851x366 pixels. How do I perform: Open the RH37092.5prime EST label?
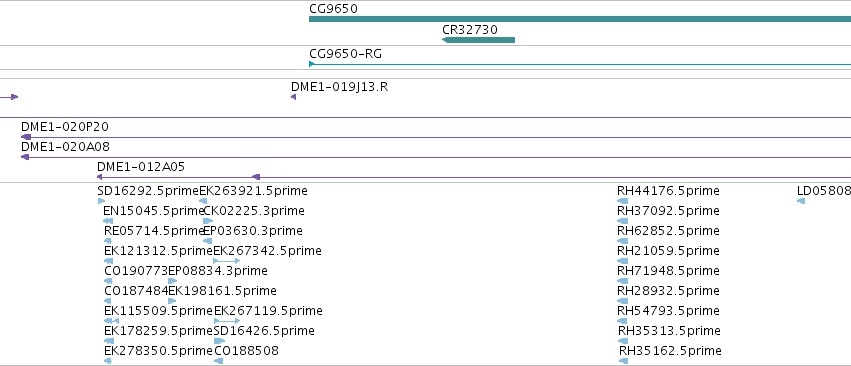(668, 211)
